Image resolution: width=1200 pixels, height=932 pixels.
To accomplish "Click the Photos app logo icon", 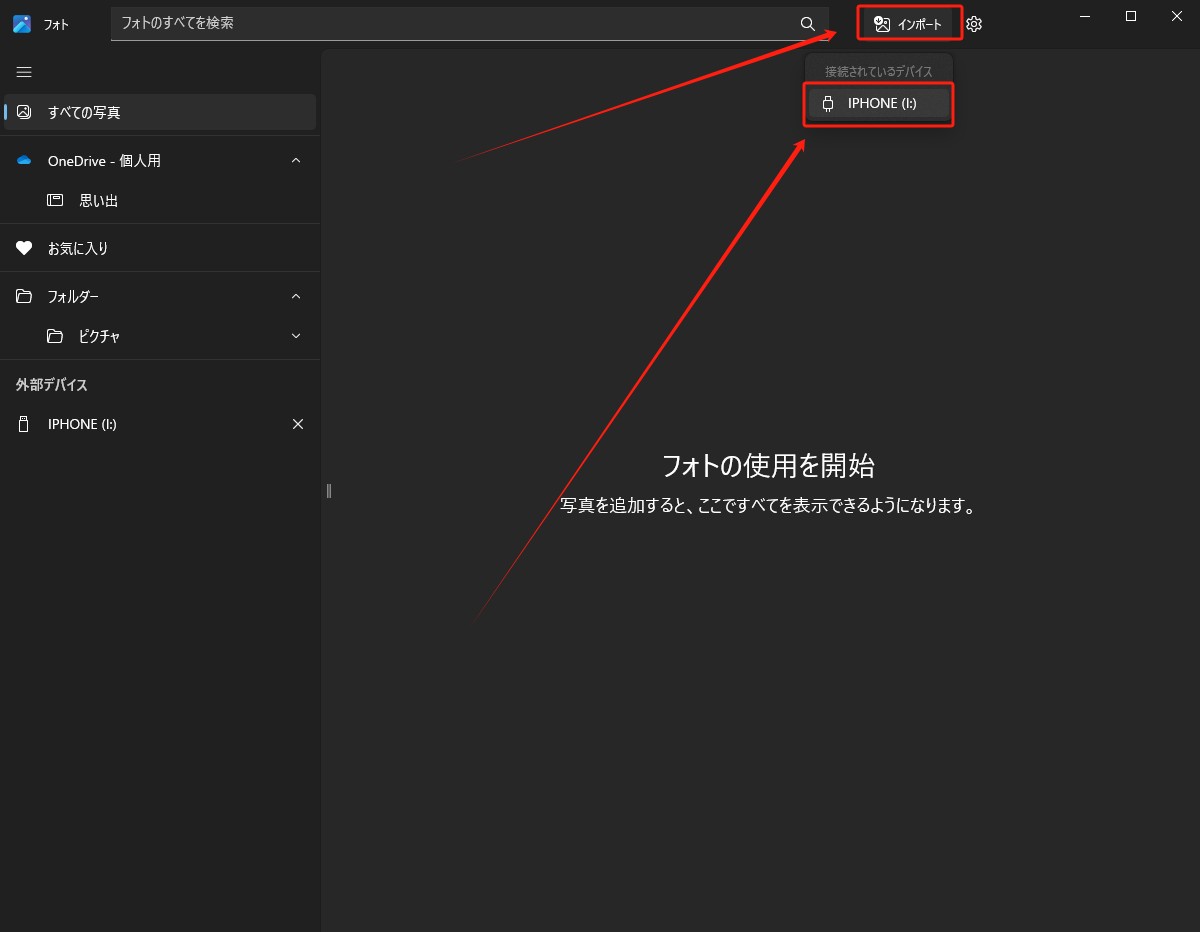I will coord(22,24).
